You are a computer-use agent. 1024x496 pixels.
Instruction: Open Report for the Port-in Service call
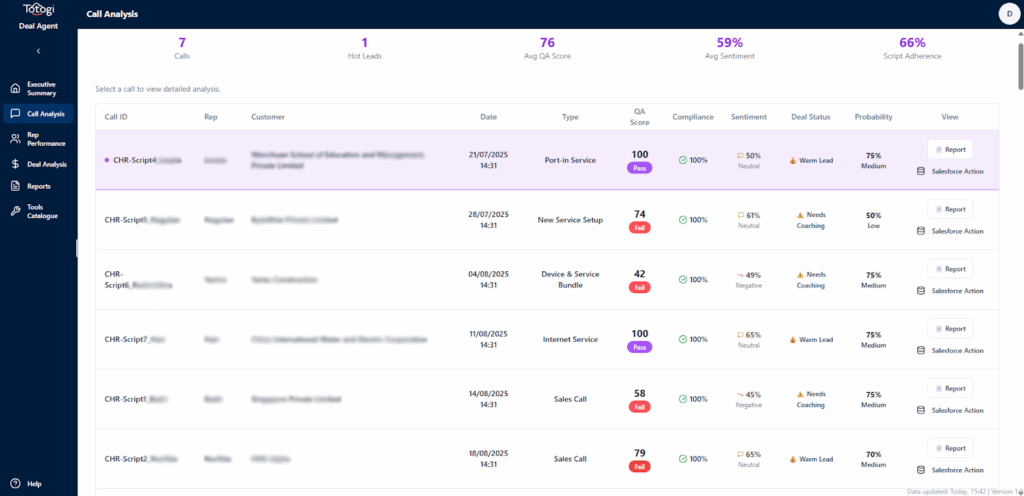(x=949, y=149)
